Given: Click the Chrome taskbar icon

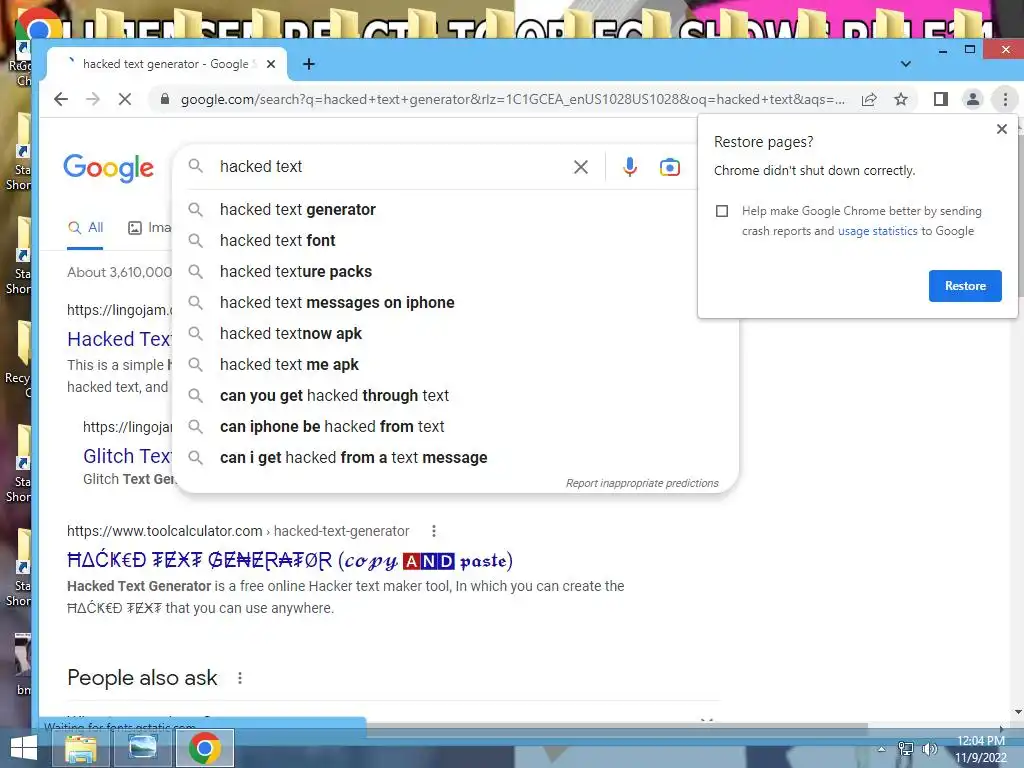Looking at the screenshot, I should point(204,748).
